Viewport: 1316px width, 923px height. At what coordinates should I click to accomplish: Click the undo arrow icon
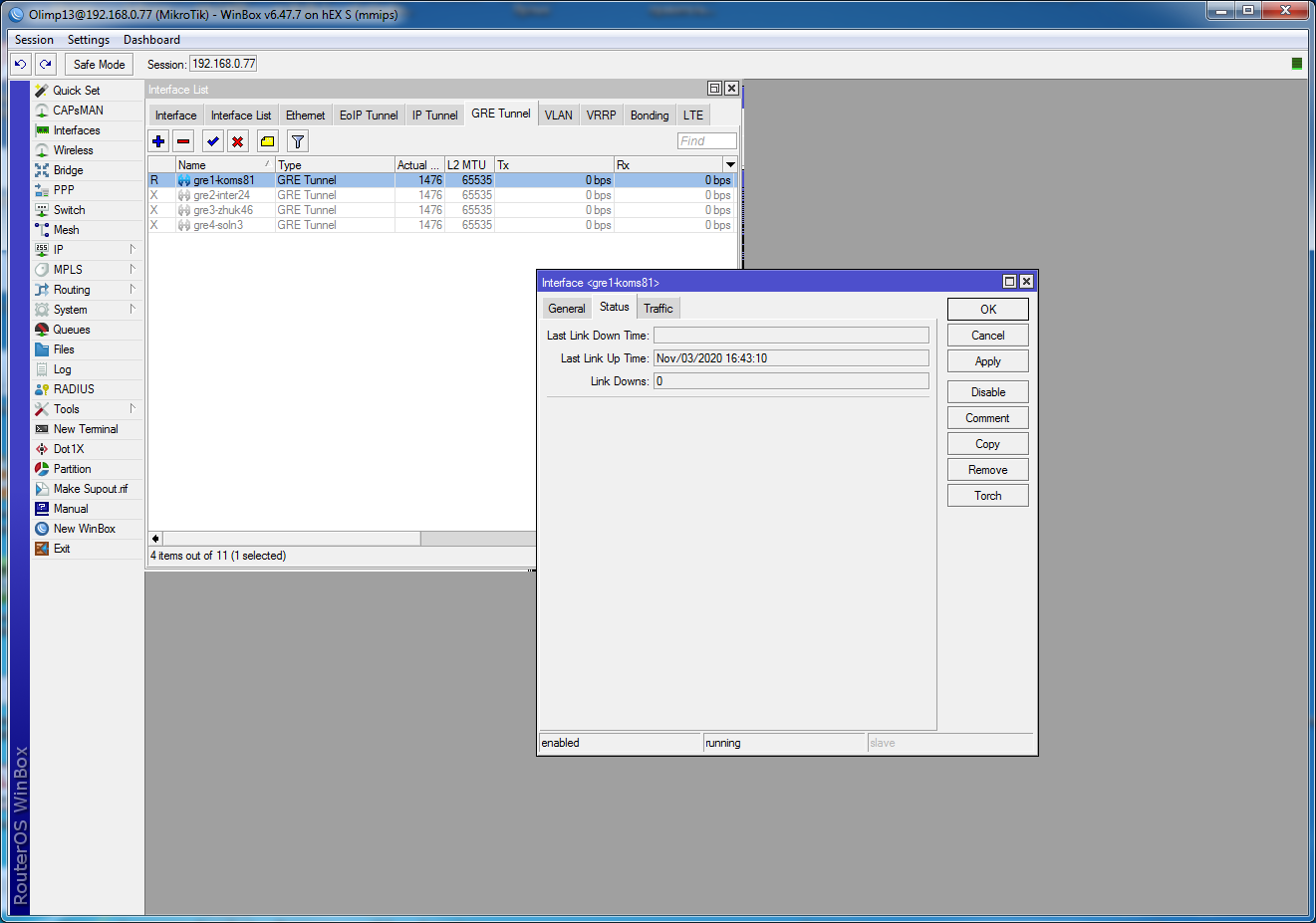21,64
